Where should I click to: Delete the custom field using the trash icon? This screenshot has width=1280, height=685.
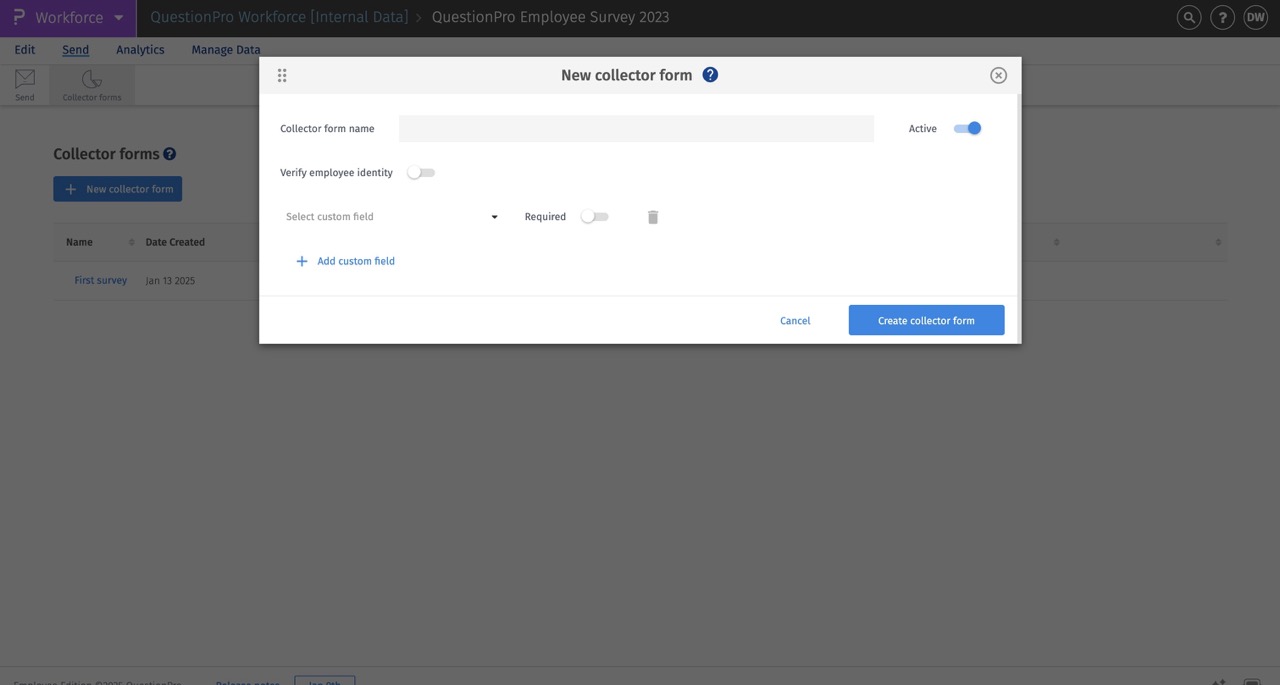[x=652, y=216]
